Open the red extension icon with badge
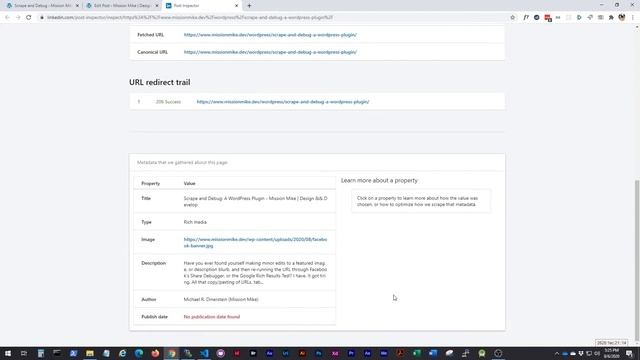640x360 pixels. 548,18
